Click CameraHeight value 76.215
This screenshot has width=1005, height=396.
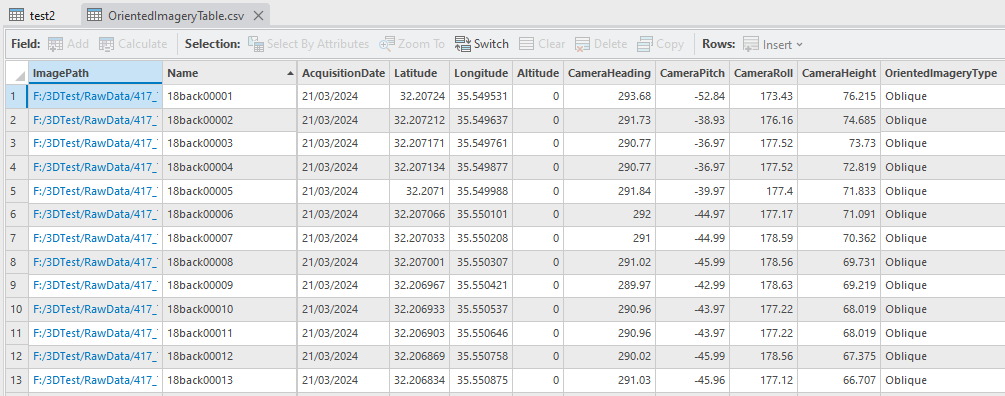click(x=839, y=97)
